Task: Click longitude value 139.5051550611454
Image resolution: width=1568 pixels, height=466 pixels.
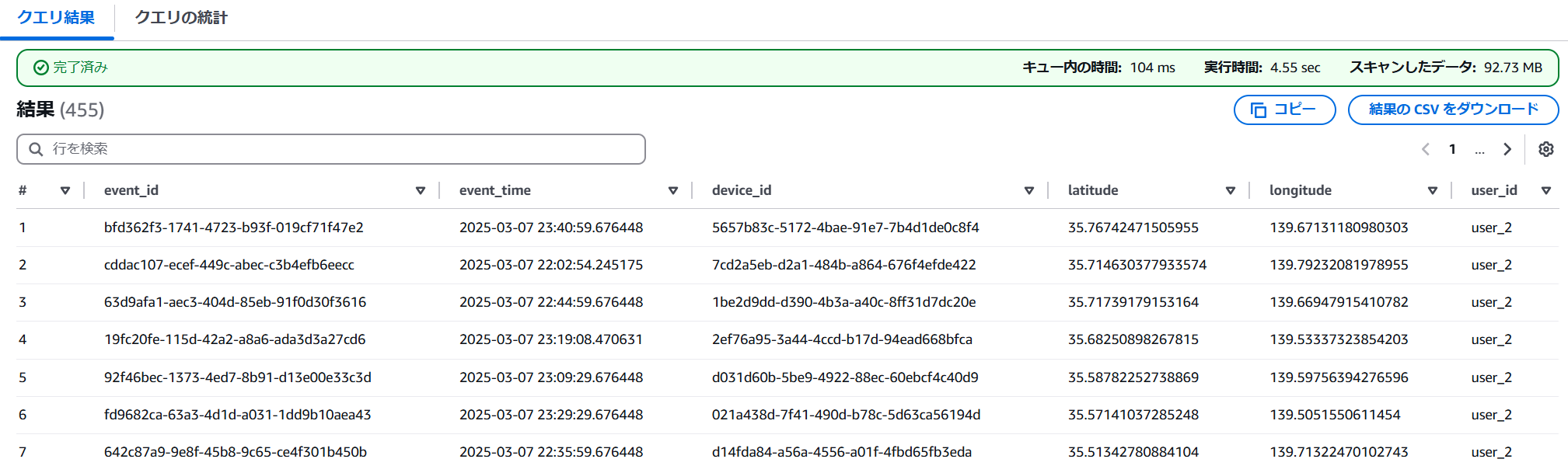Action: 1336,415
